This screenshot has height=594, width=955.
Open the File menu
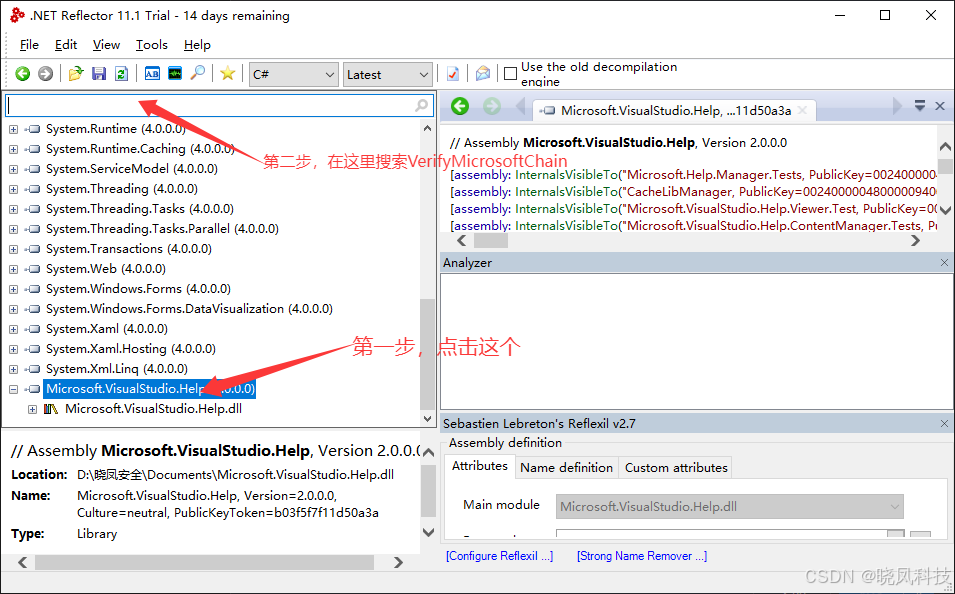29,45
